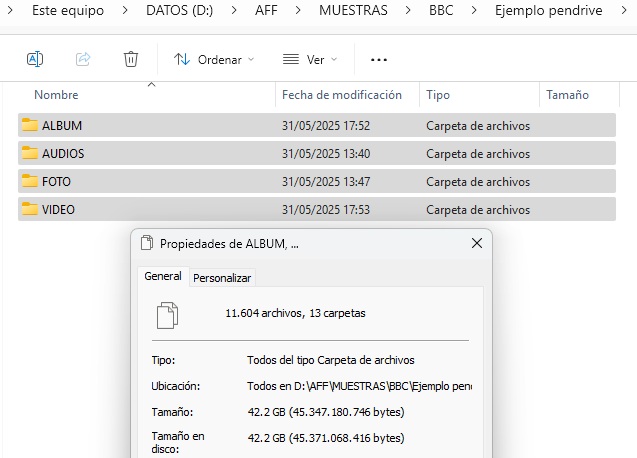Click the Ubicación path value

coord(360,386)
